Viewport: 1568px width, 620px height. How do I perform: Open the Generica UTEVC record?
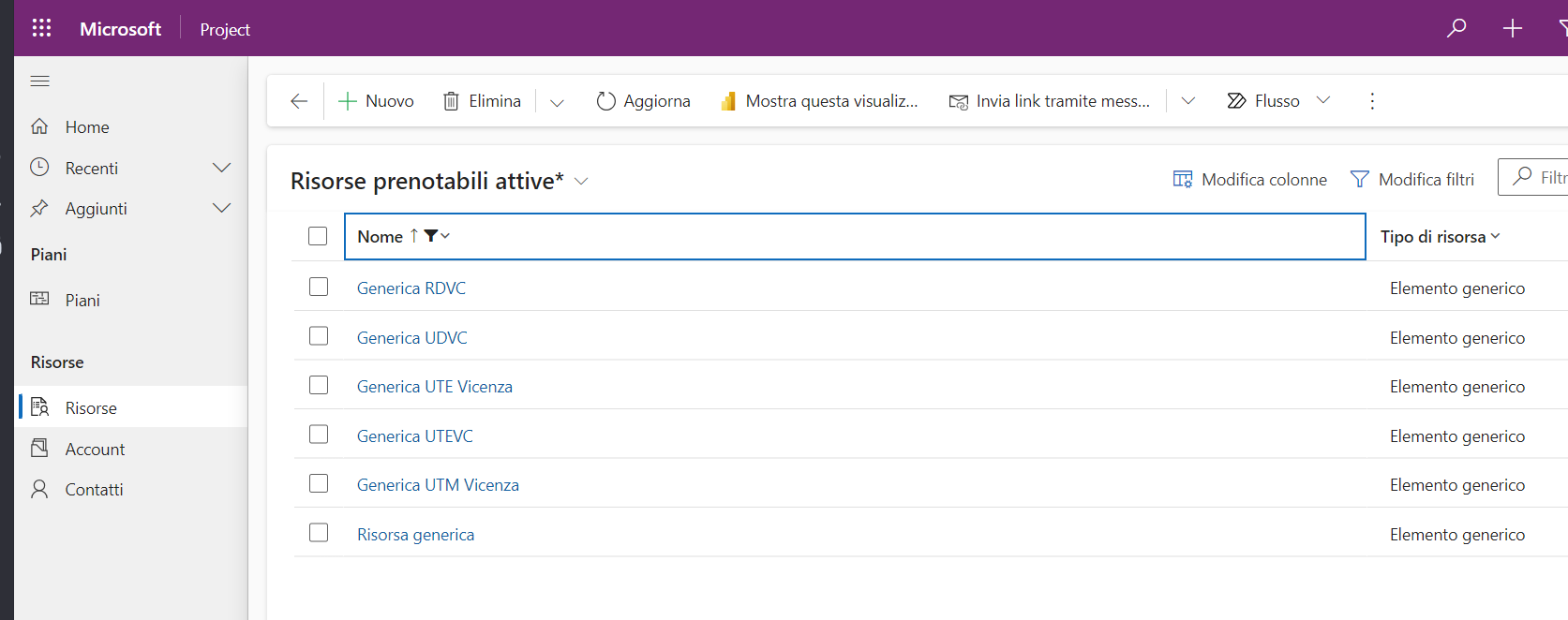[x=415, y=436]
